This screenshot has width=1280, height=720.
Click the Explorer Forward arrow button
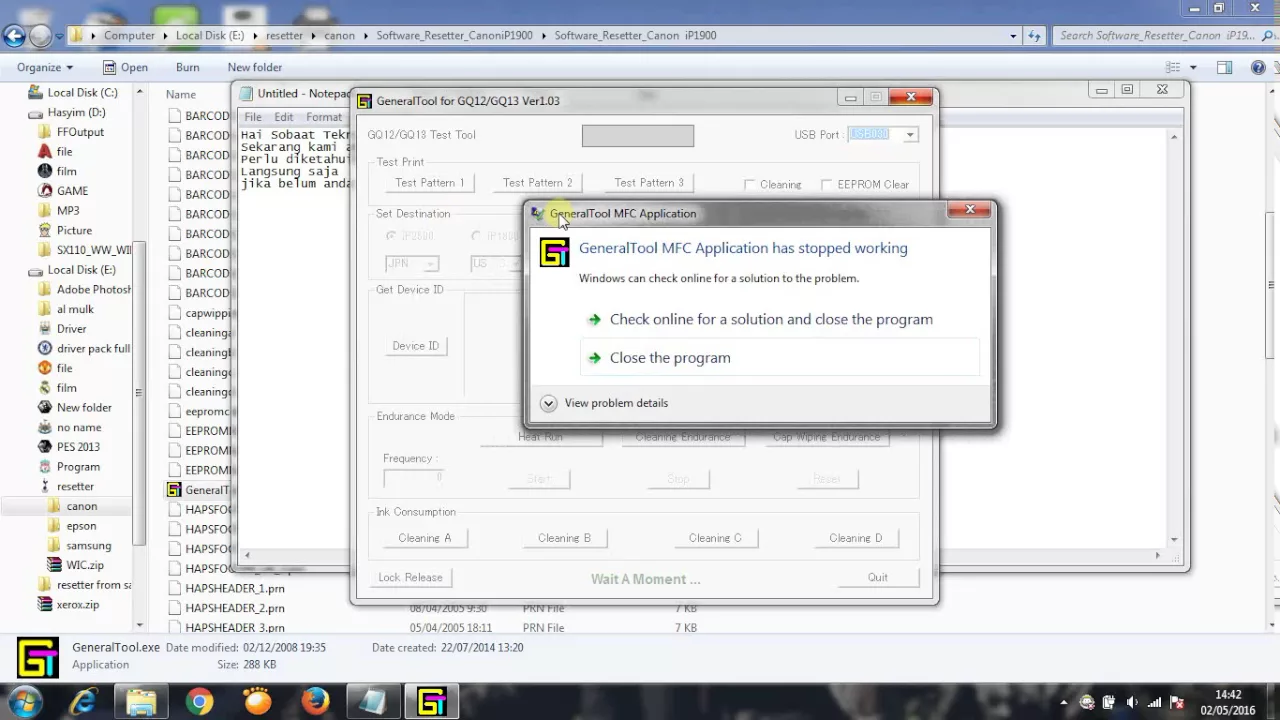40,36
